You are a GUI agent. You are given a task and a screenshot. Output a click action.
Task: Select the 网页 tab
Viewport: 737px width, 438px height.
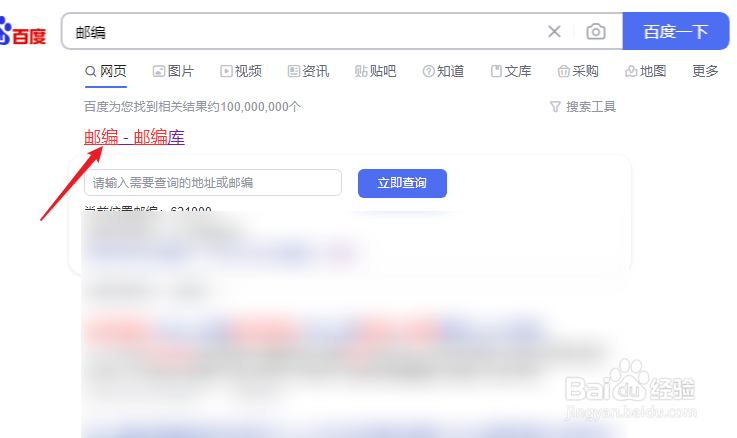[106, 71]
